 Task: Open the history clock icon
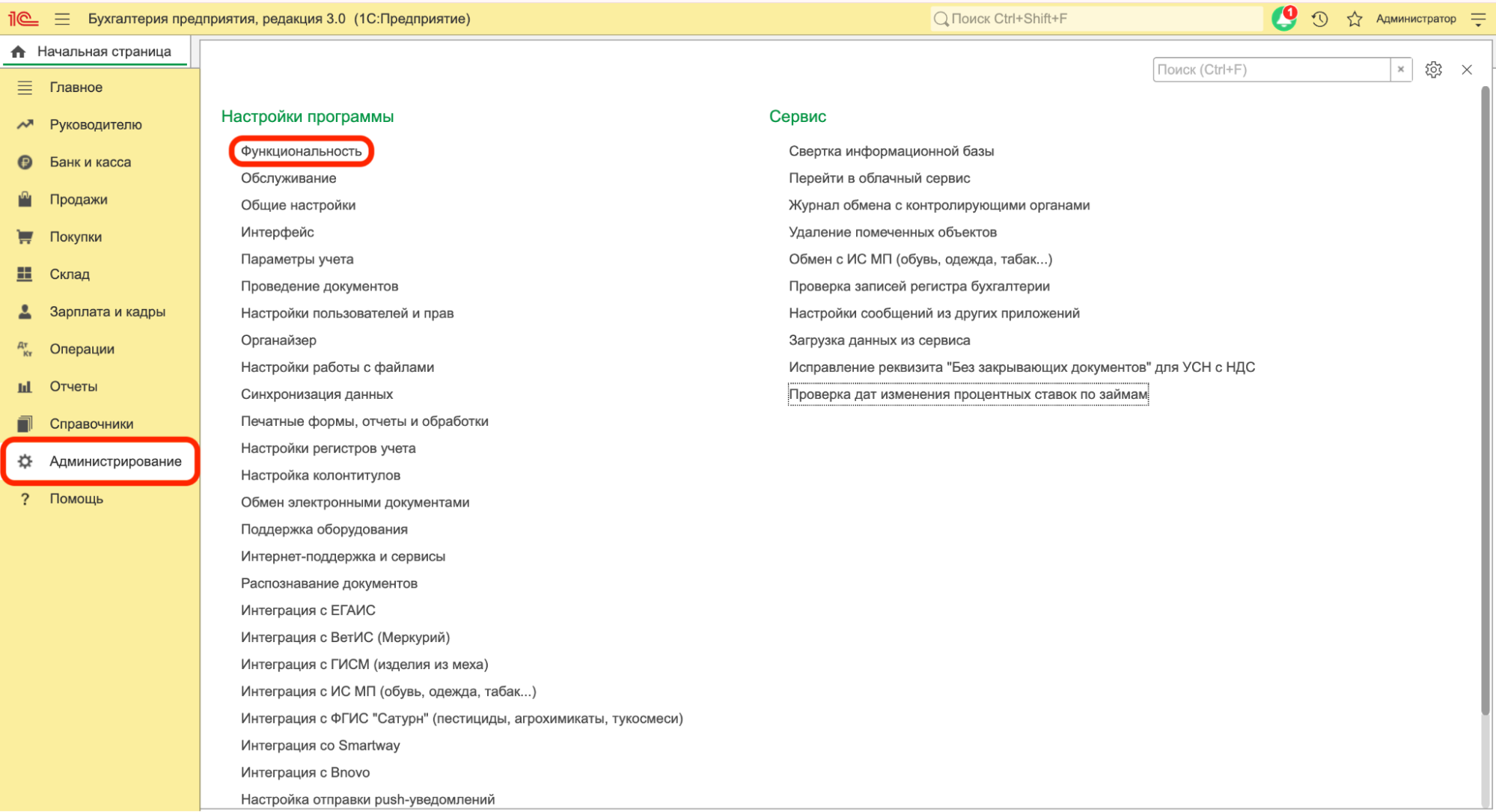point(1320,19)
